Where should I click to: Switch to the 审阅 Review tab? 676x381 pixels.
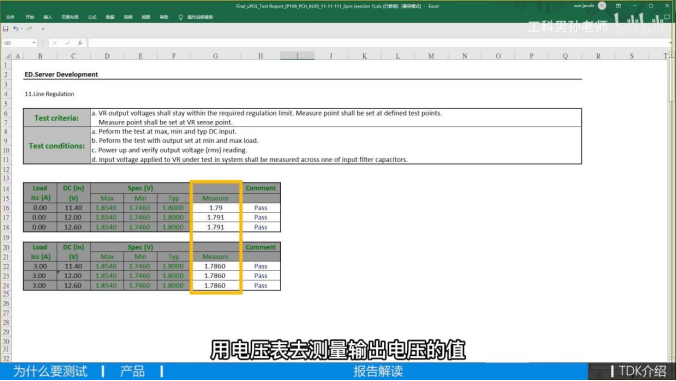(x=128, y=17)
